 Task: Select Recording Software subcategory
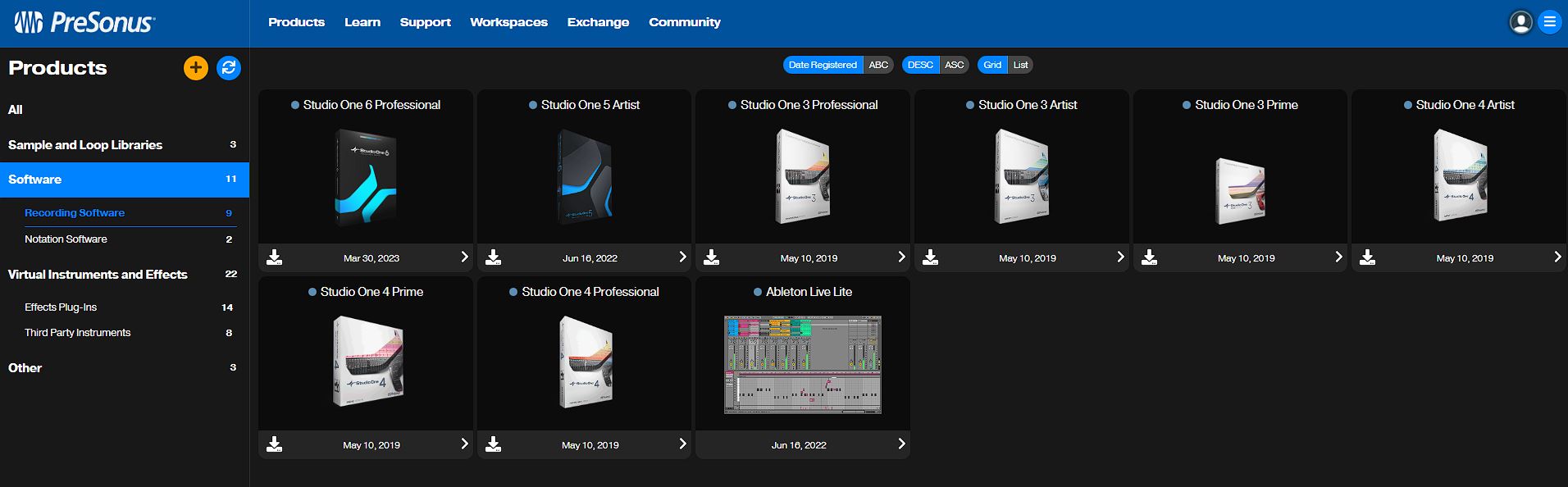click(131, 213)
